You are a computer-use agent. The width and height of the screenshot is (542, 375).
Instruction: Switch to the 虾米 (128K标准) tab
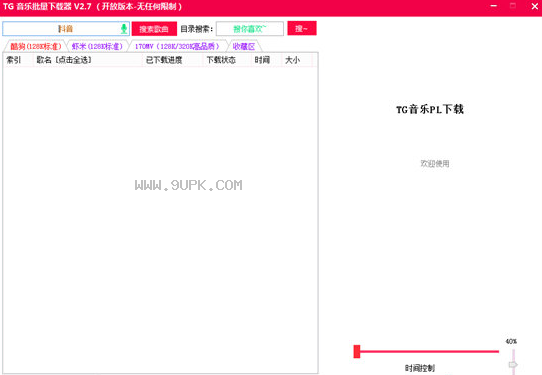[x=97, y=46]
